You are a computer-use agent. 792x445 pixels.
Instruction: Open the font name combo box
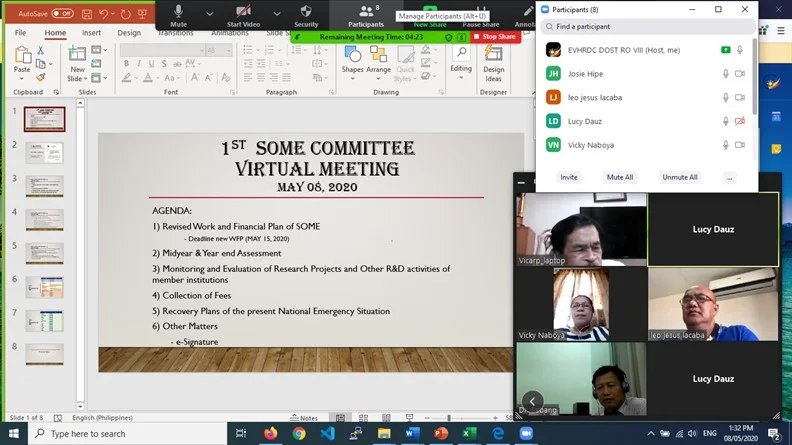162,50
